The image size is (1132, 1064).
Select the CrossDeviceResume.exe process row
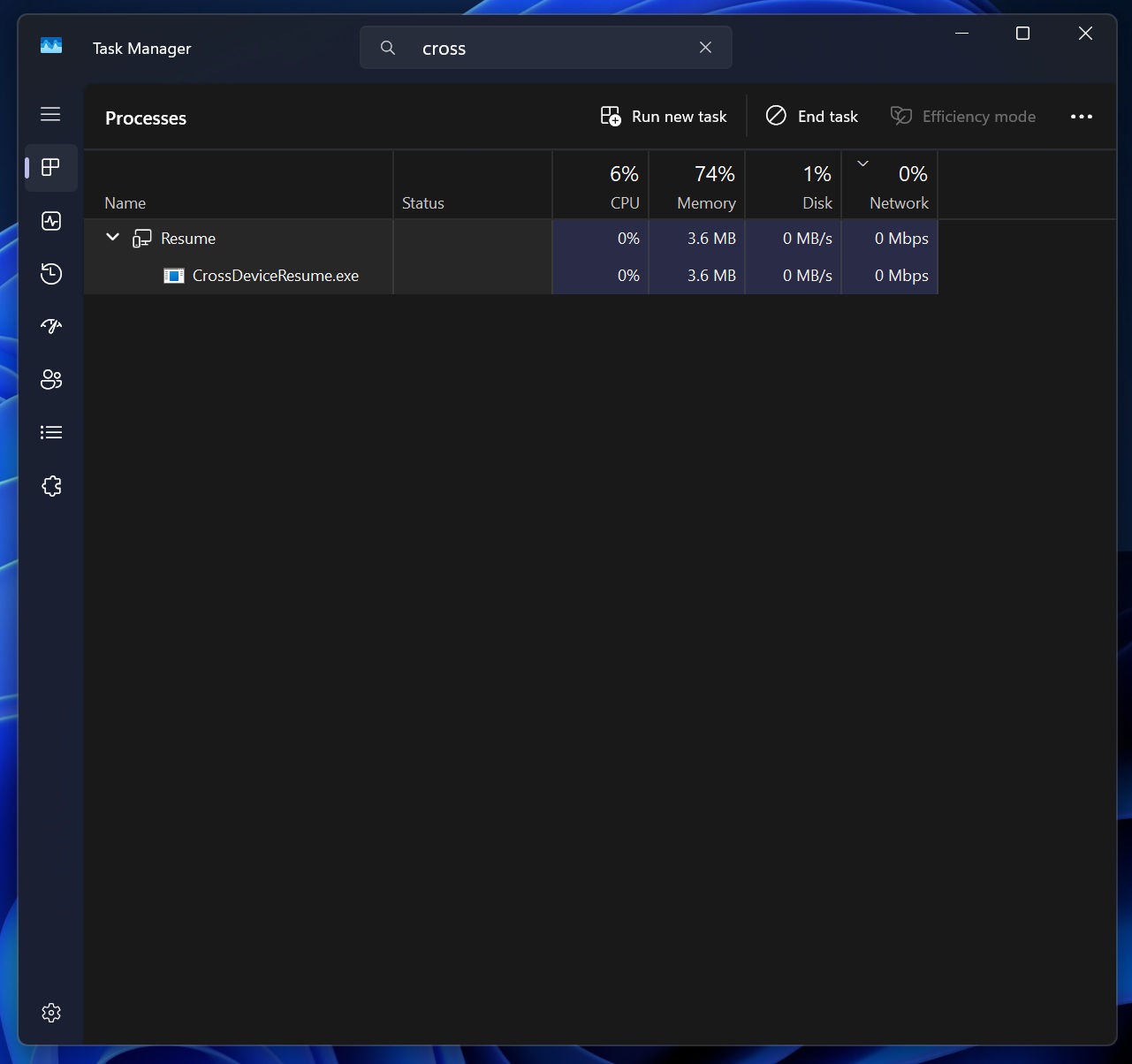point(275,275)
